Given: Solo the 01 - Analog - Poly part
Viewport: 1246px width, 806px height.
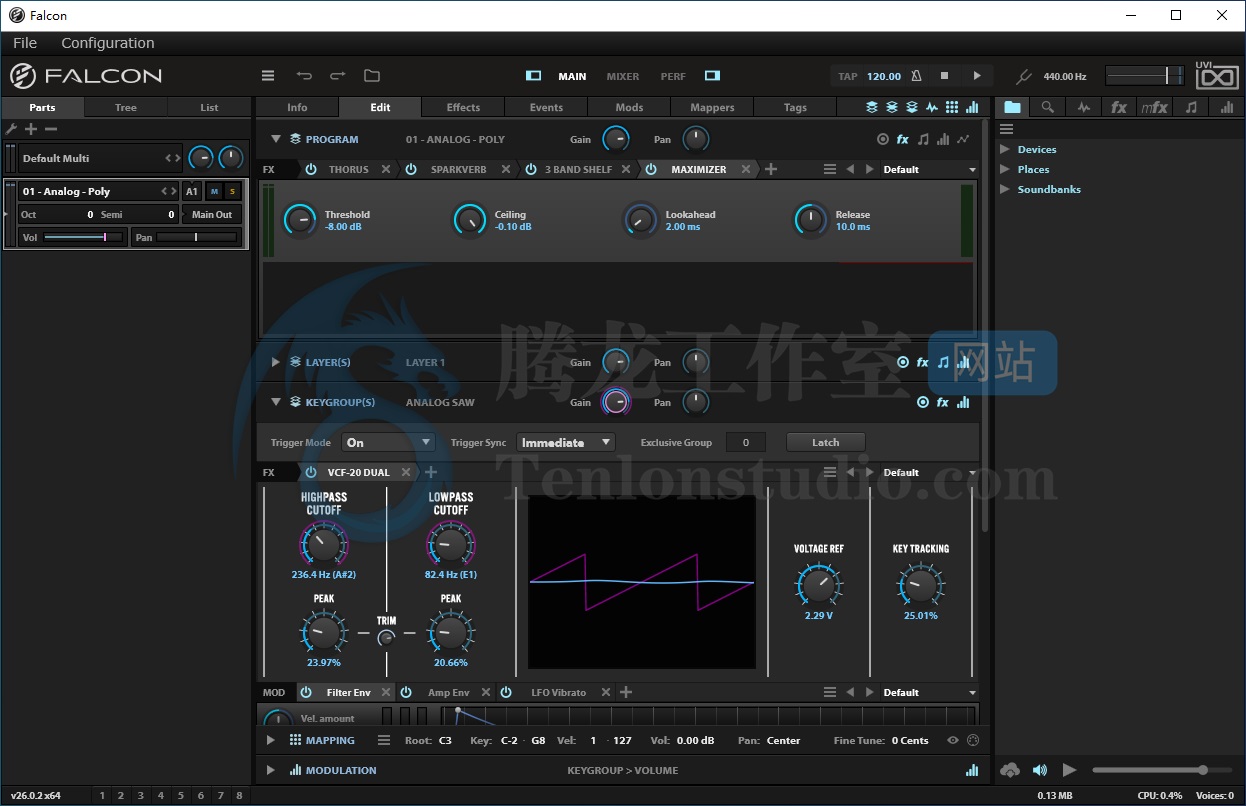Looking at the screenshot, I should 232,191.
